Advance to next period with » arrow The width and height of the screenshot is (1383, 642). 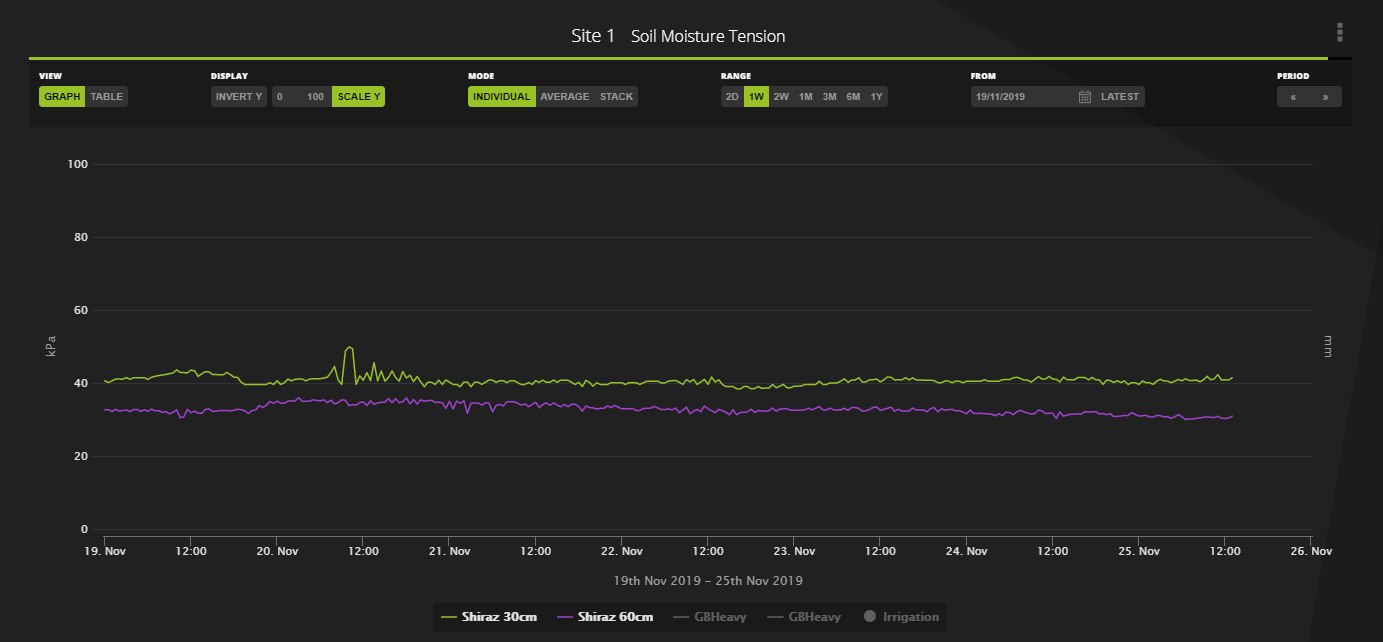(1325, 97)
